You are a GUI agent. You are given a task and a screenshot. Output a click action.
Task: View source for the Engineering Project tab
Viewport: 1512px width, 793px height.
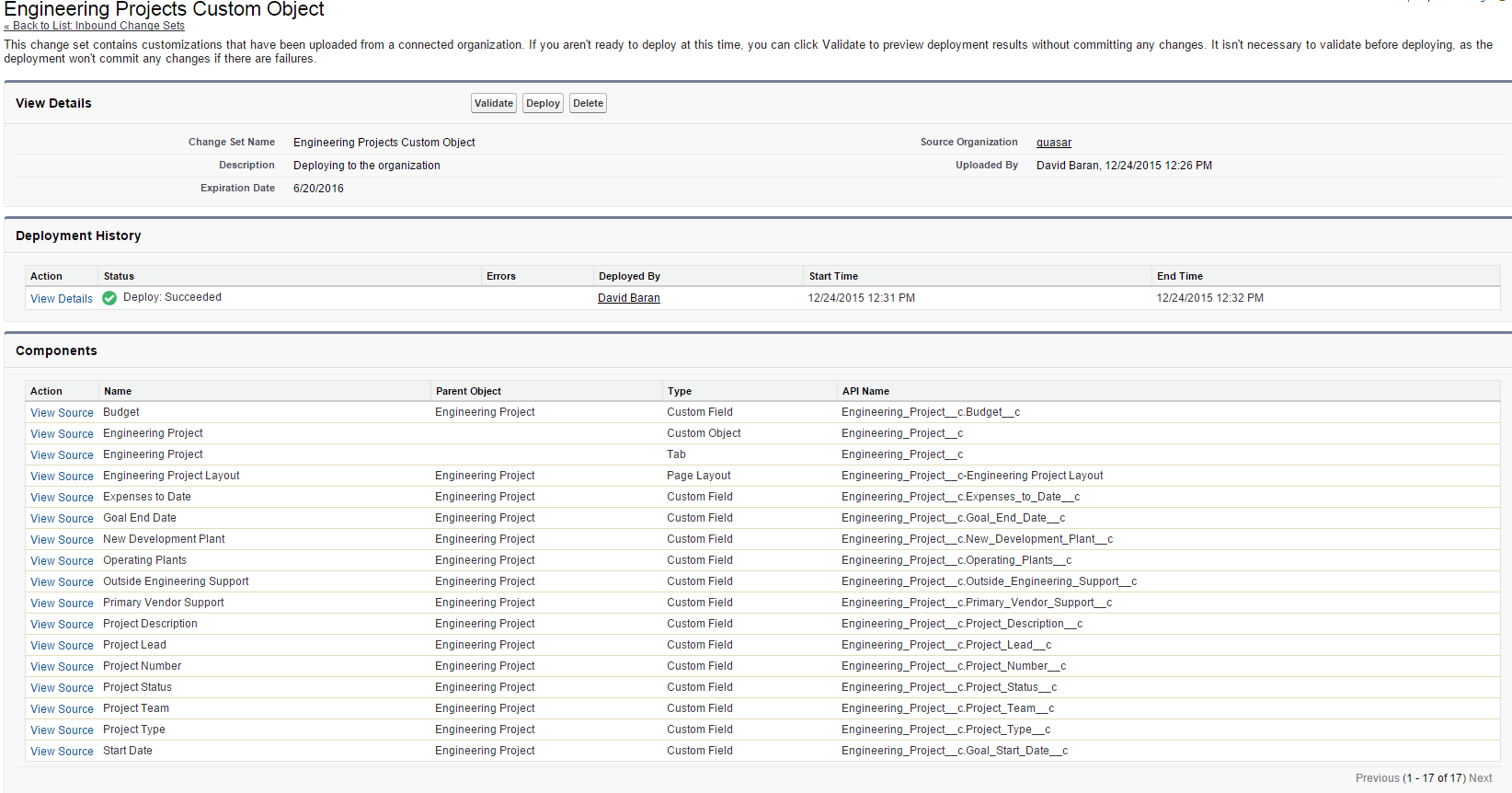(62, 455)
